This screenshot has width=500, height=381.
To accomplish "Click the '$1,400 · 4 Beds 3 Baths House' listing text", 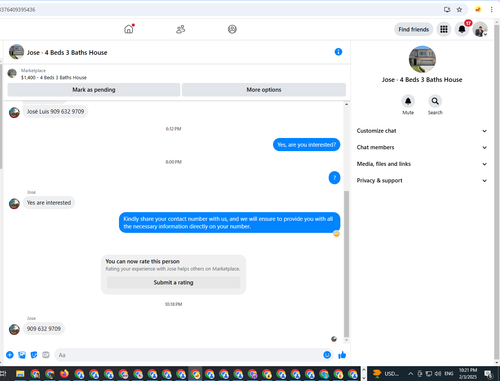I will 54,78.
